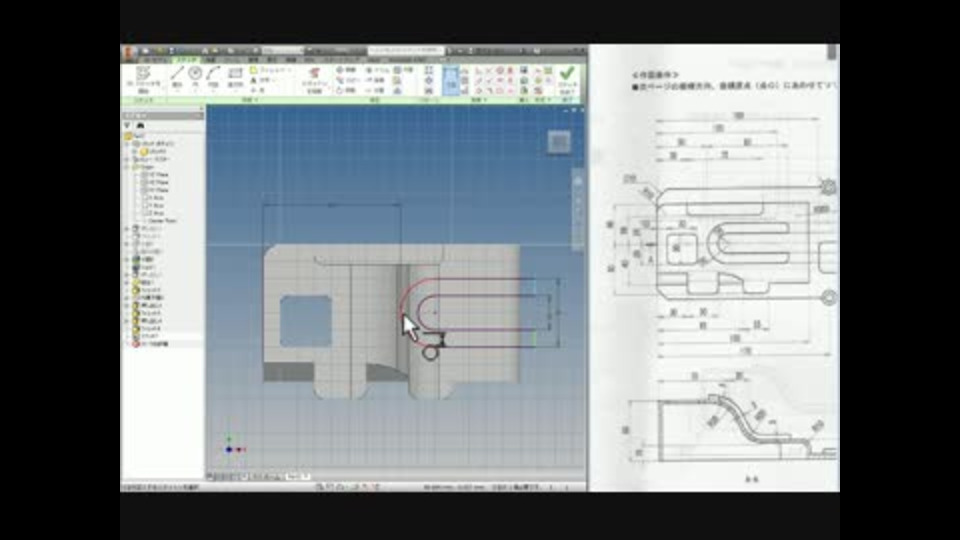This screenshot has width=960, height=540.
Task: Collapse the Origin folder in browser
Action: 128,167
